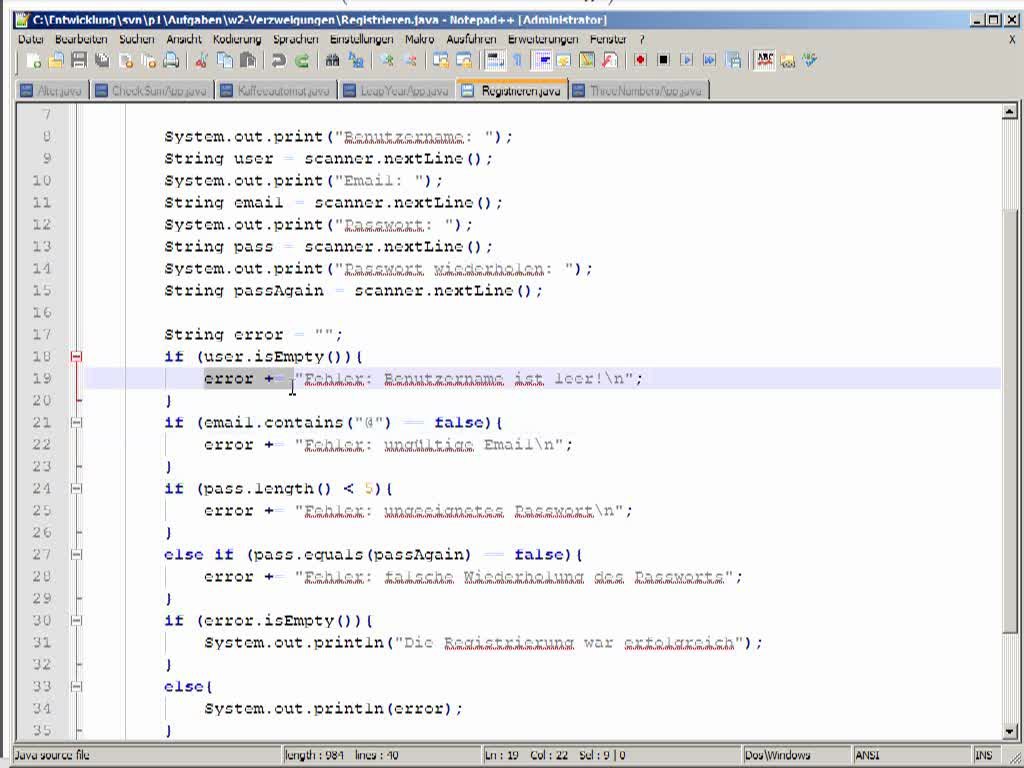Image resolution: width=1024 pixels, height=768 pixels.
Task: Open Find with the binoculars icon
Action: [x=332, y=61]
